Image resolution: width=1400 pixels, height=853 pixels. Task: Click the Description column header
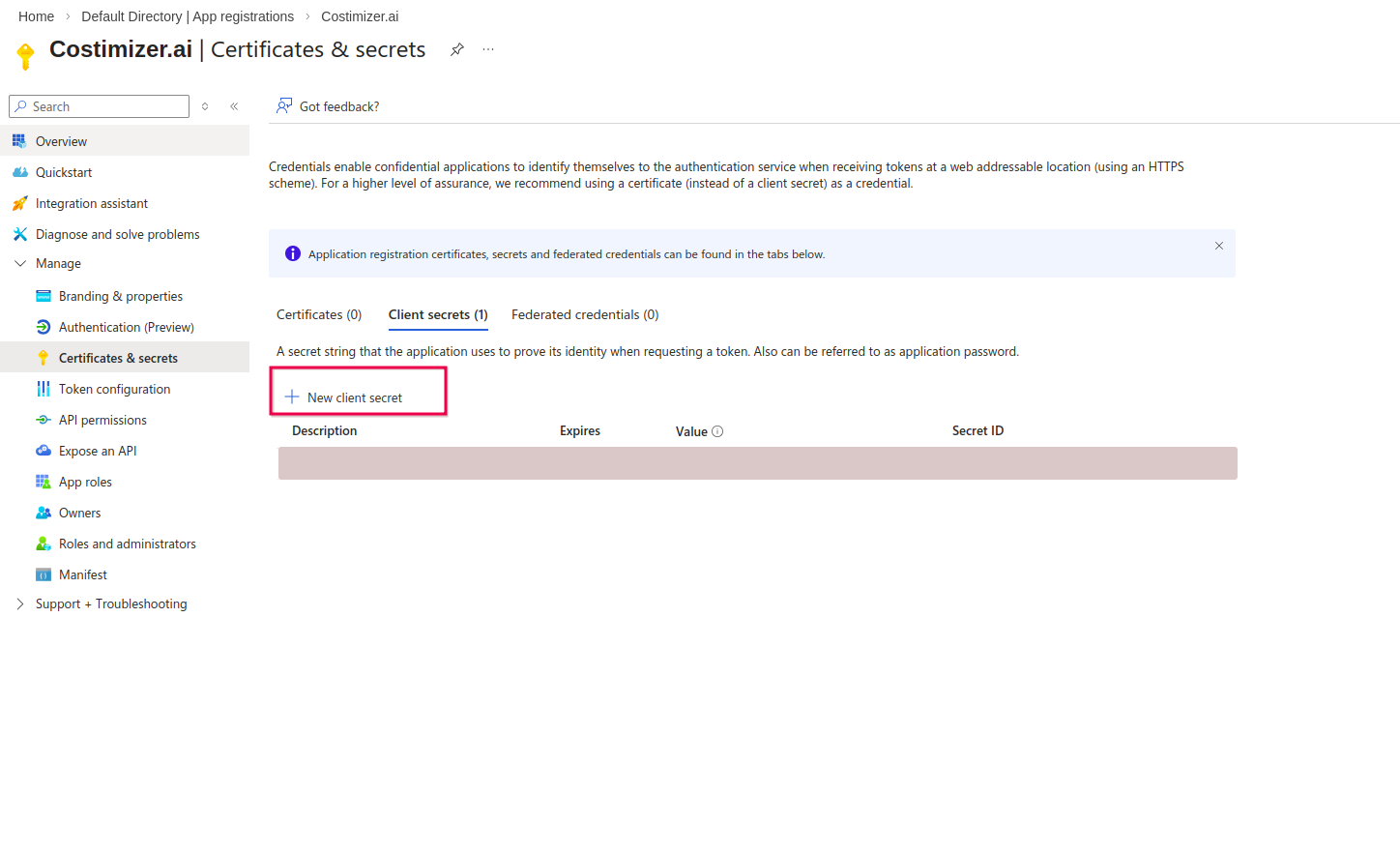pyautogui.click(x=324, y=430)
